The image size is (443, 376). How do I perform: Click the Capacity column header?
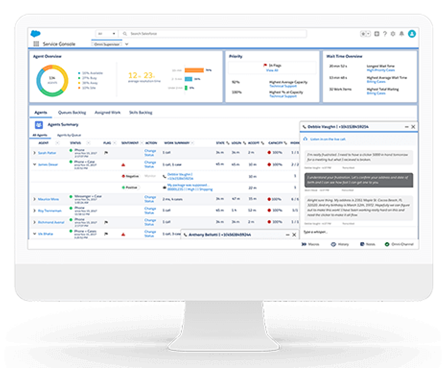coord(276,143)
